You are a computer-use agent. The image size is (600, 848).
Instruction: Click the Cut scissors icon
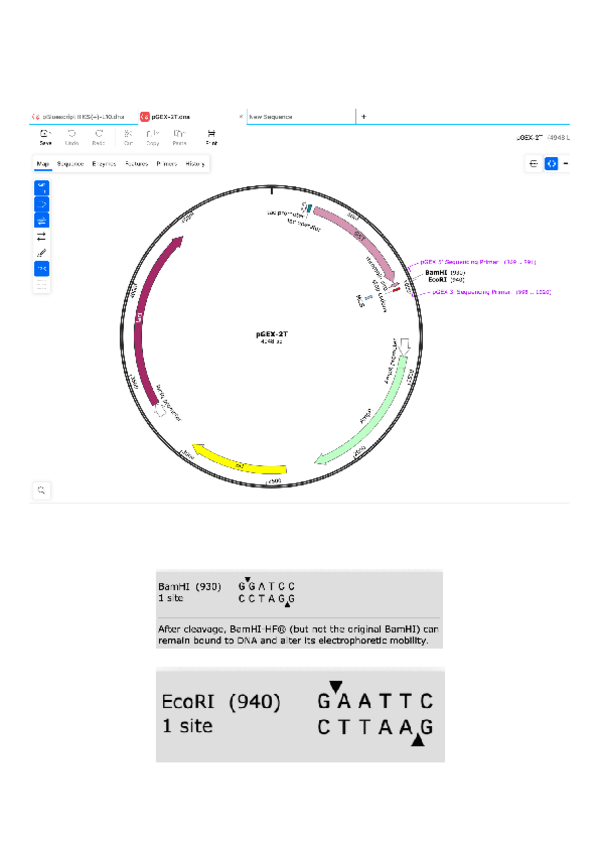click(128, 133)
